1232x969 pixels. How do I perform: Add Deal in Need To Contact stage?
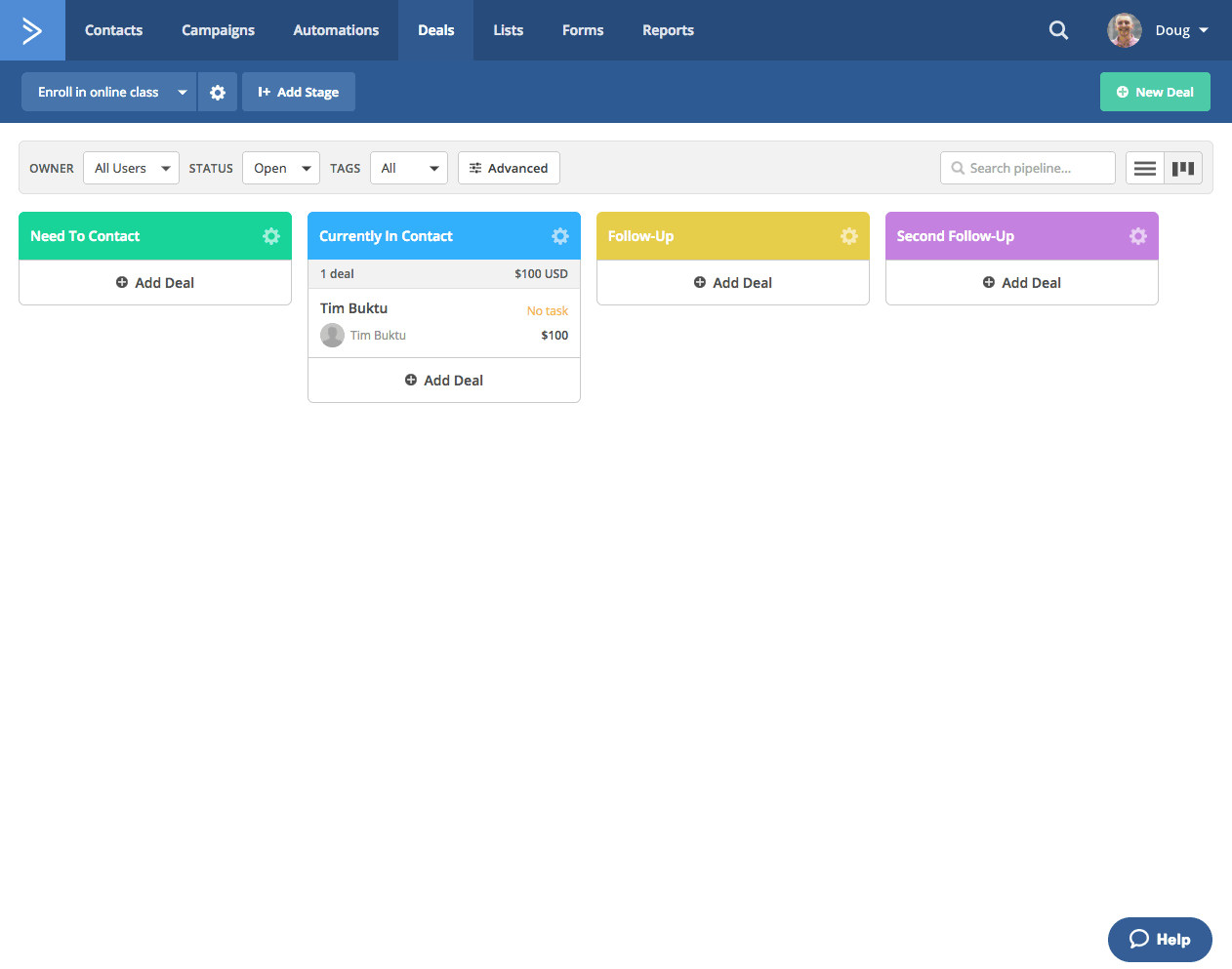click(155, 283)
